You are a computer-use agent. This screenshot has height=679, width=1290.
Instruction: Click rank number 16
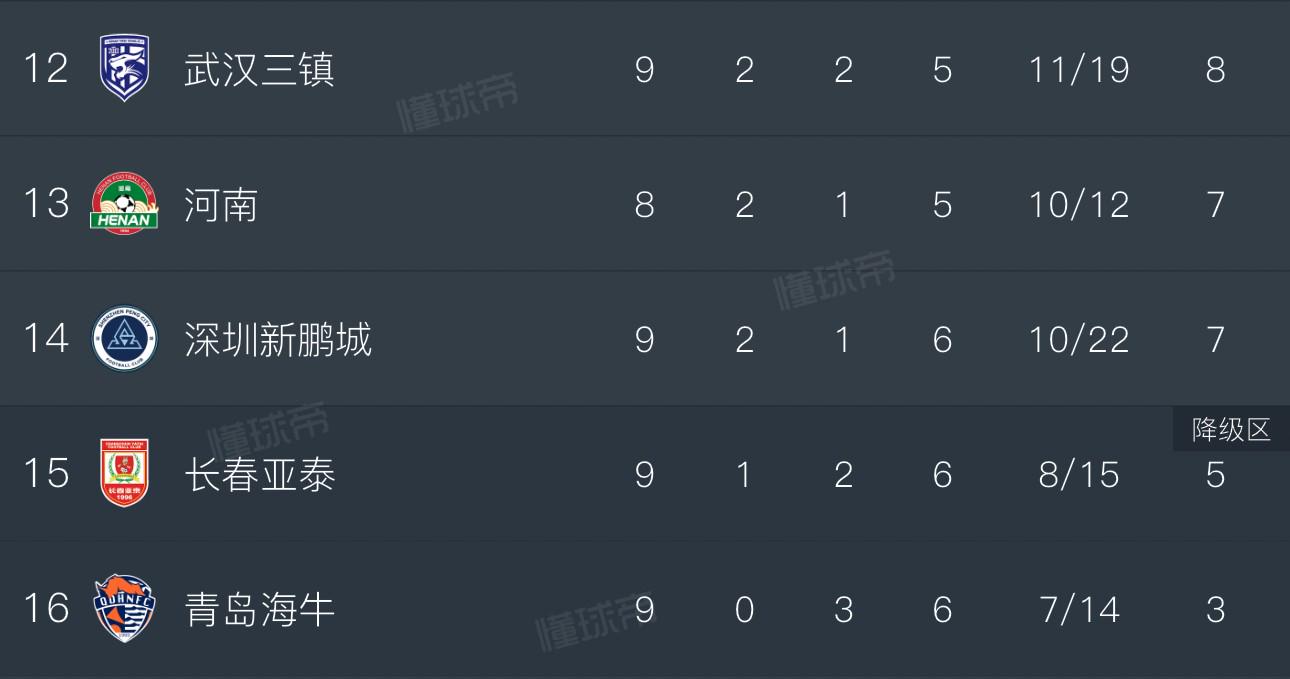click(46, 608)
